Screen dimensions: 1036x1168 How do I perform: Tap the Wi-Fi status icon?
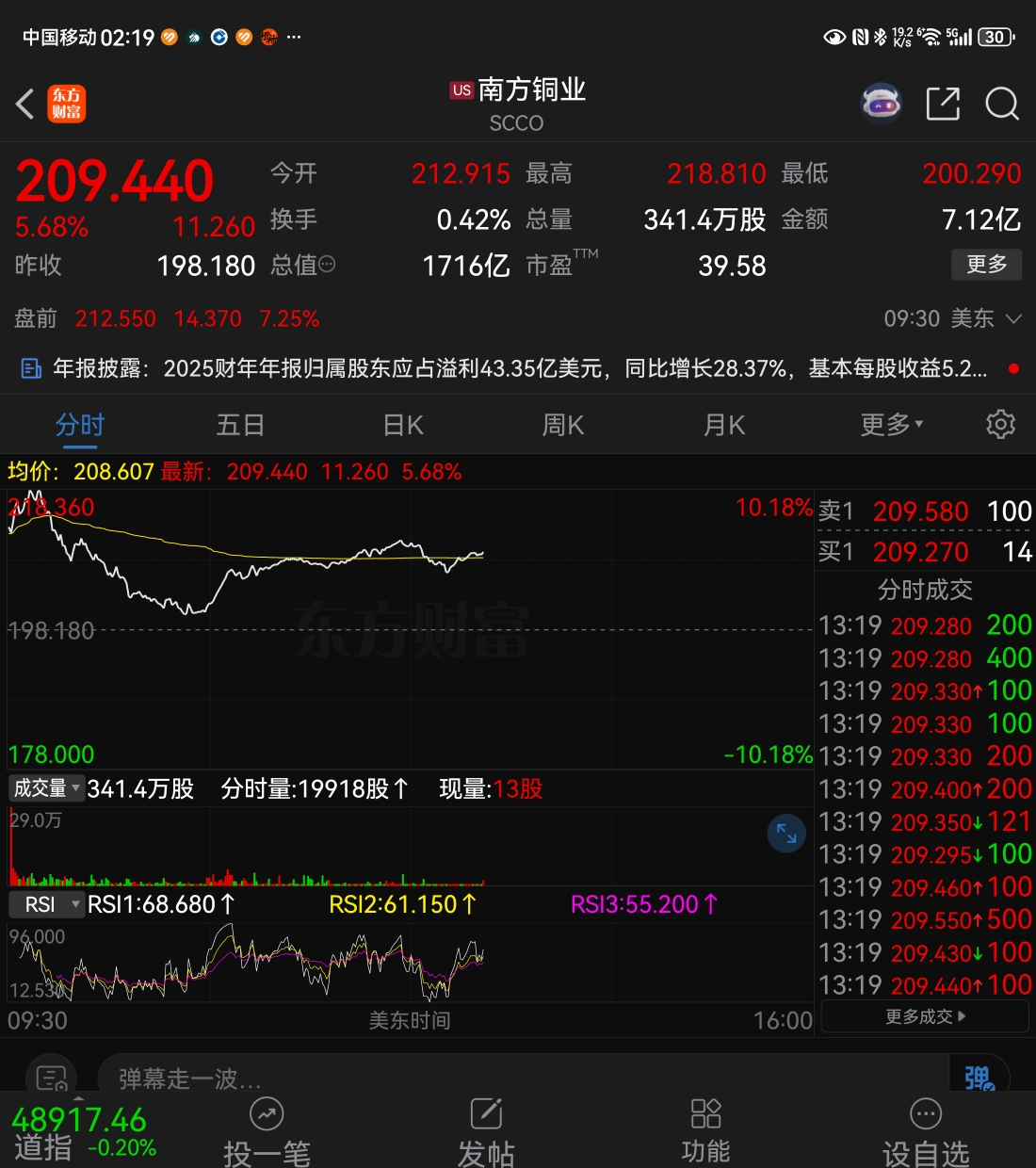click(x=930, y=37)
